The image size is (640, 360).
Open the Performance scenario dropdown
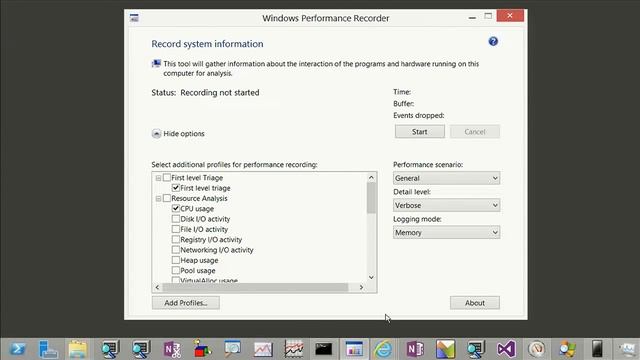[x=447, y=178]
